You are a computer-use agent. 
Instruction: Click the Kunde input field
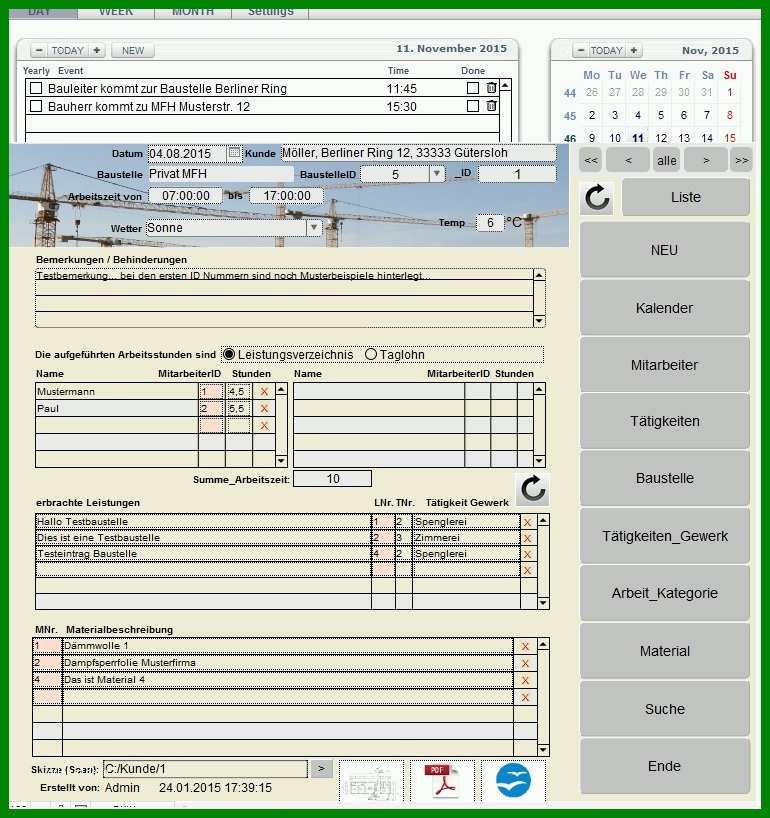click(x=418, y=153)
